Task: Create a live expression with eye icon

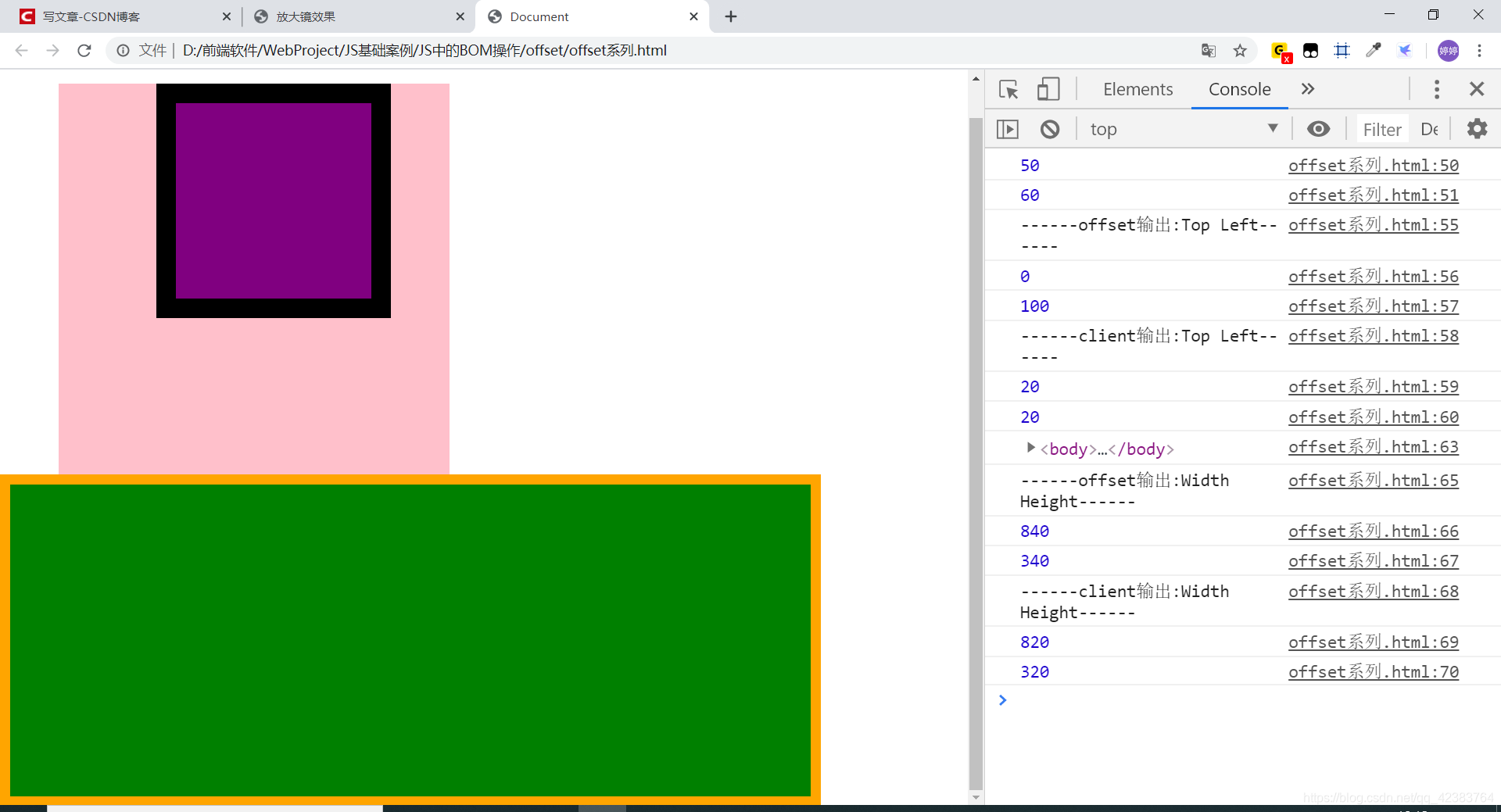Action: 1319,129
